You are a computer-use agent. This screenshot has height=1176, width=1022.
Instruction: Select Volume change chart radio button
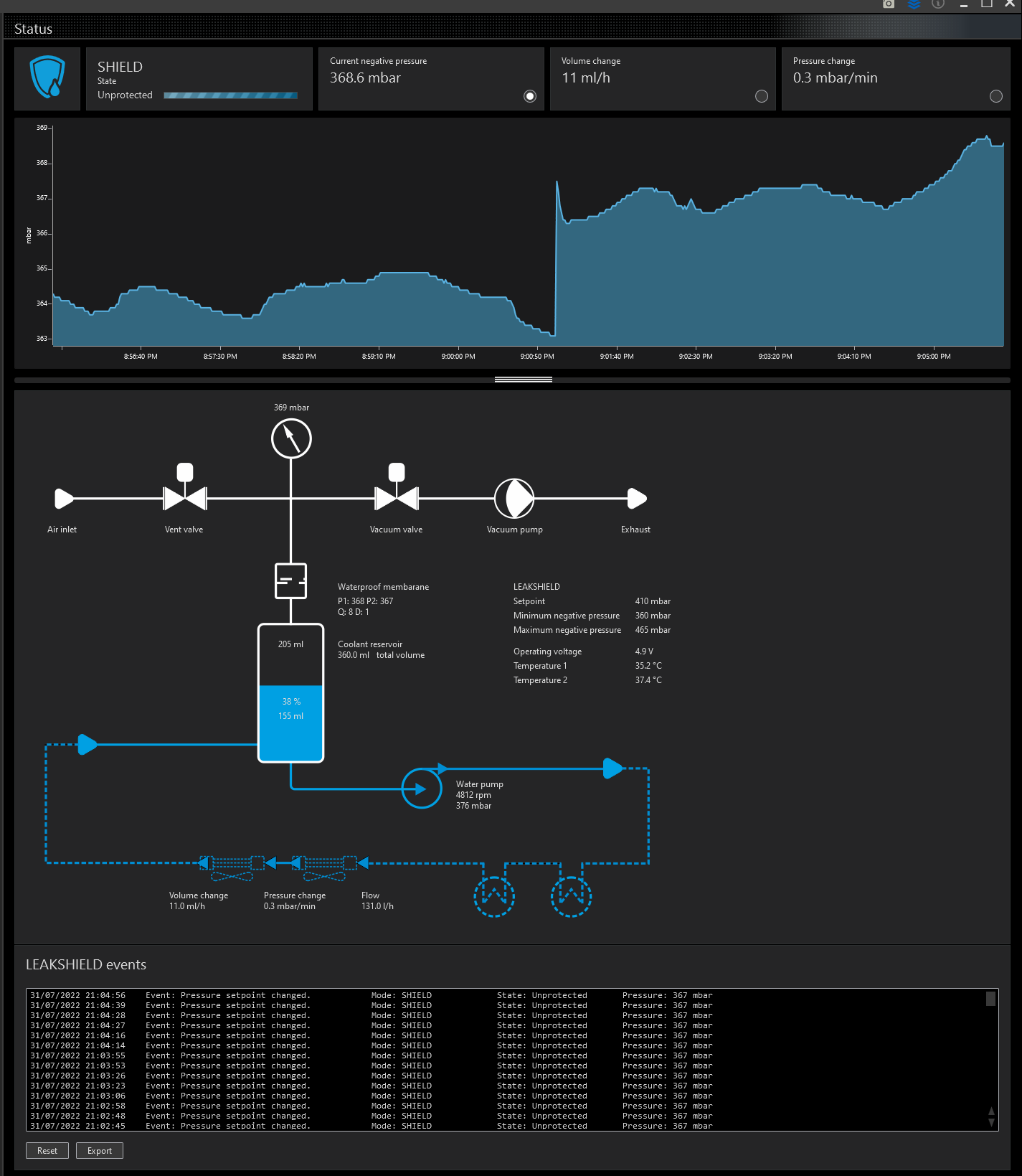tap(762, 96)
